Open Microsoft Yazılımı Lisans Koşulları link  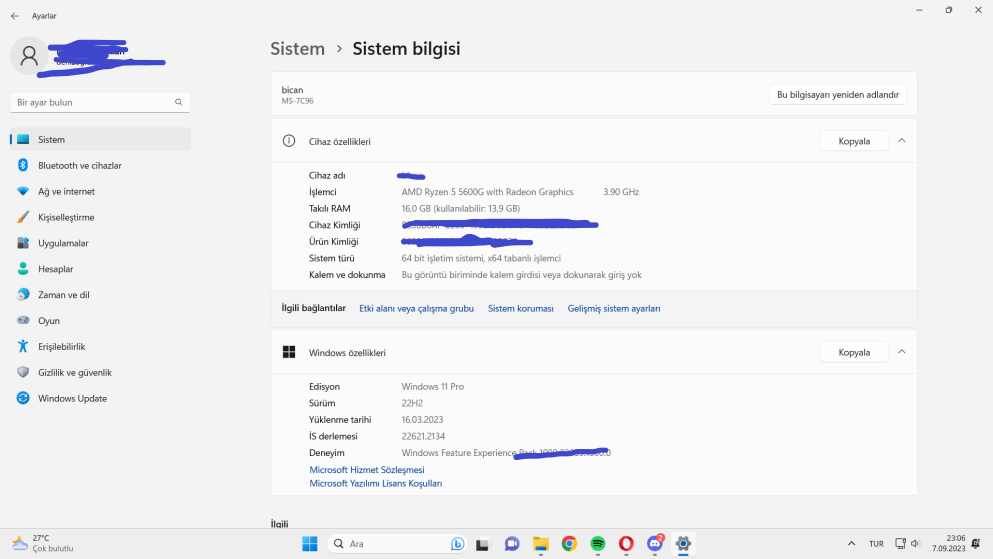tap(376, 483)
